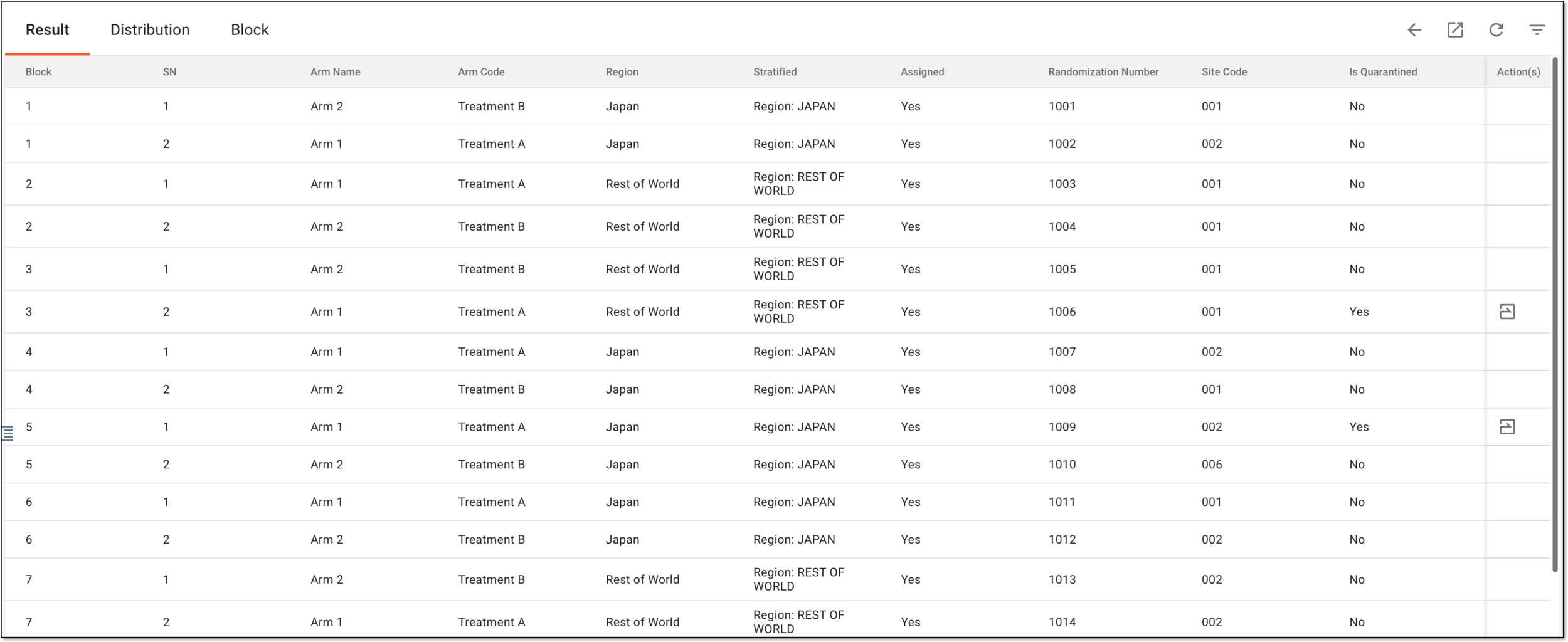Image resolution: width=1568 pixels, height=642 pixels.
Task: Click the Arm Code column header
Action: pos(481,72)
